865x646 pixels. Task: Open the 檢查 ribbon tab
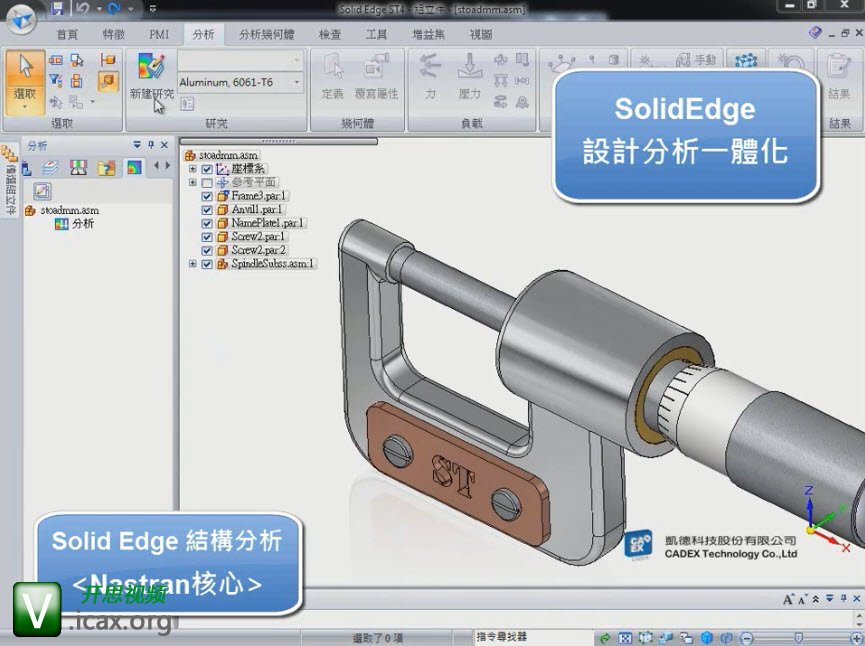pyautogui.click(x=329, y=34)
